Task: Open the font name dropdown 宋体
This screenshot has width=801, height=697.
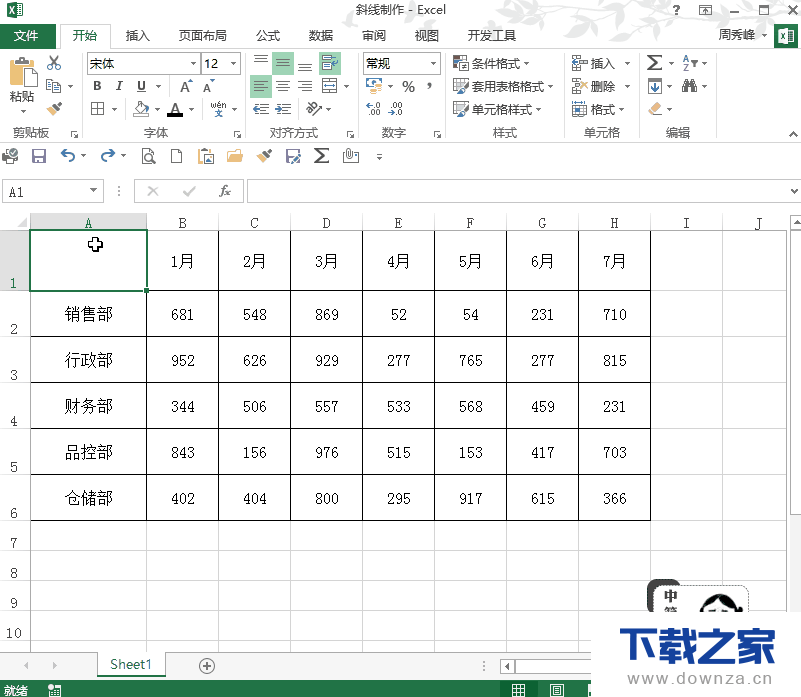Action: [x=194, y=63]
